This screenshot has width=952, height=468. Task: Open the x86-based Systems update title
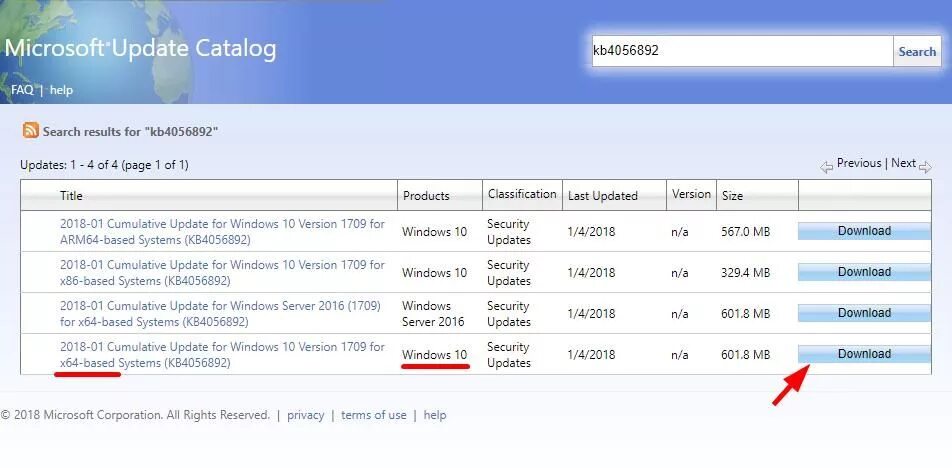pyautogui.click(x=222, y=273)
